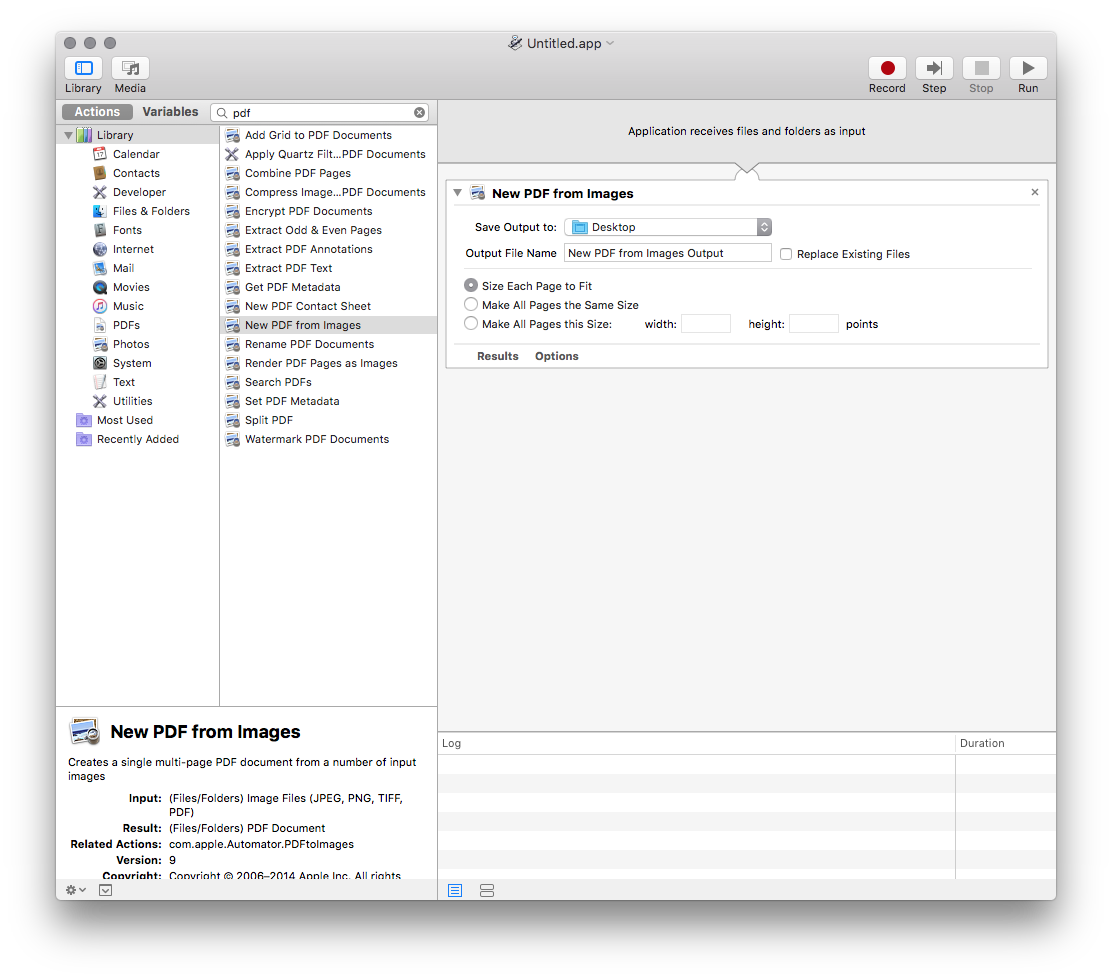Screen dimensions: 1112x980
Task: Select the Set PDF Metadata action
Action: coord(328,401)
